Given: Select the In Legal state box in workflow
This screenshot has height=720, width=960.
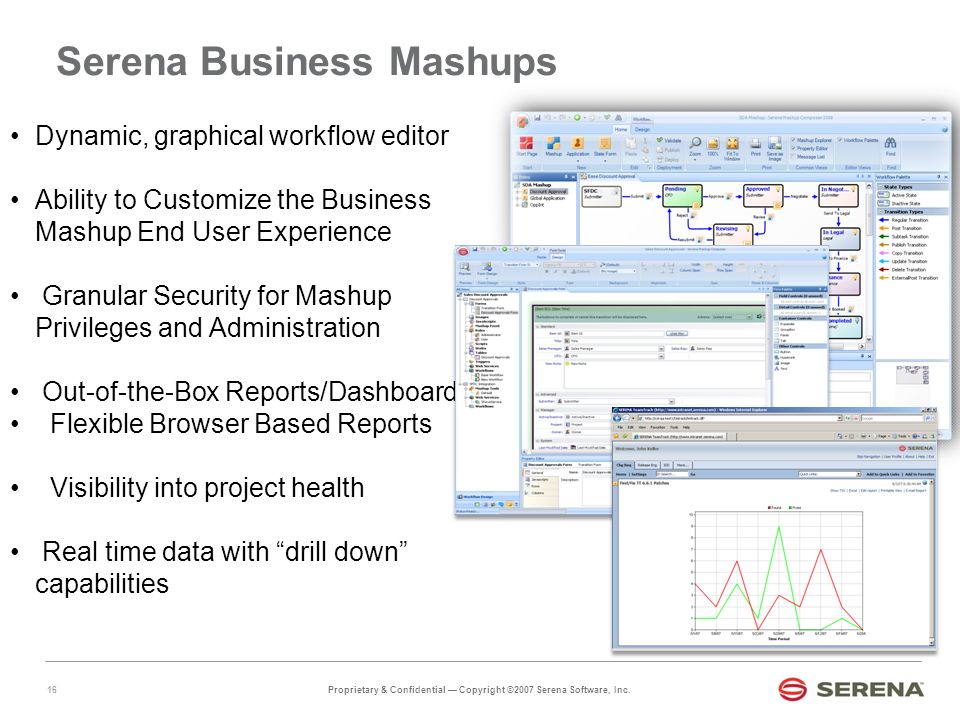Looking at the screenshot, I should pos(840,239).
